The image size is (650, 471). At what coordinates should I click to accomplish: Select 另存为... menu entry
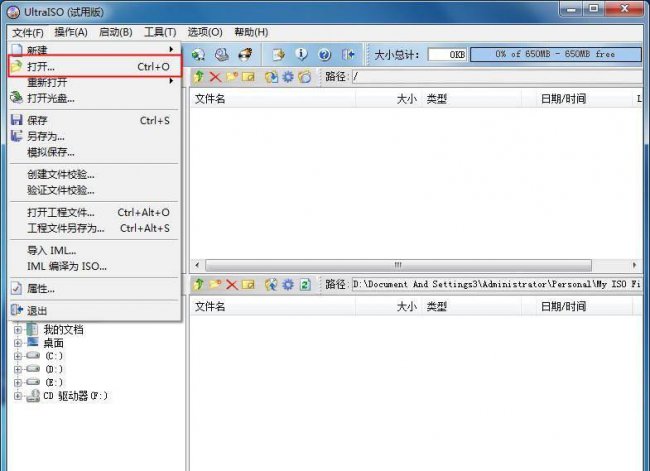coord(95,136)
